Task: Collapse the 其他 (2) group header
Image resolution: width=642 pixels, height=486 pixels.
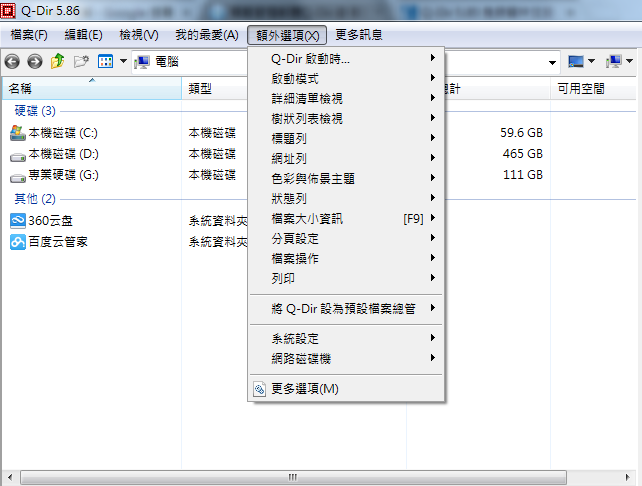Action: (x=35, y=199)
